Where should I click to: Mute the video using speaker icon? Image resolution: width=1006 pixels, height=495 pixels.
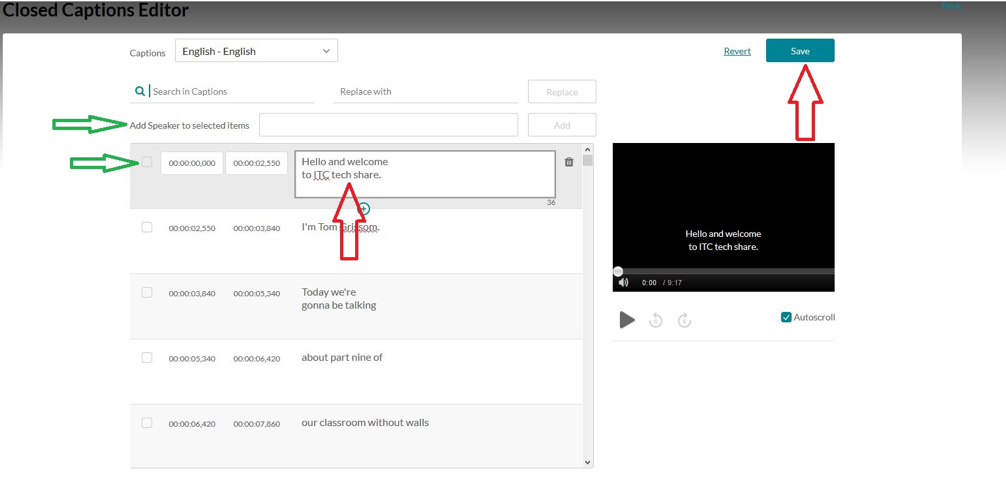point(624,283)
